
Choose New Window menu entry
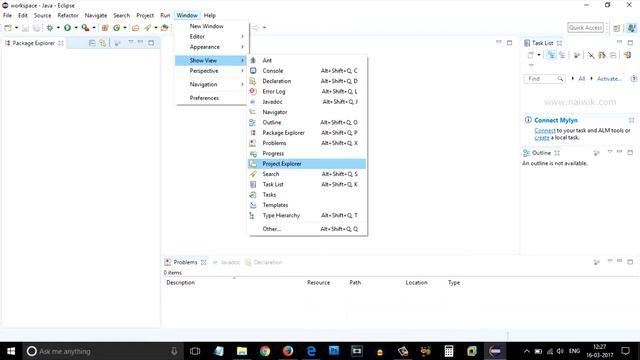211,26
